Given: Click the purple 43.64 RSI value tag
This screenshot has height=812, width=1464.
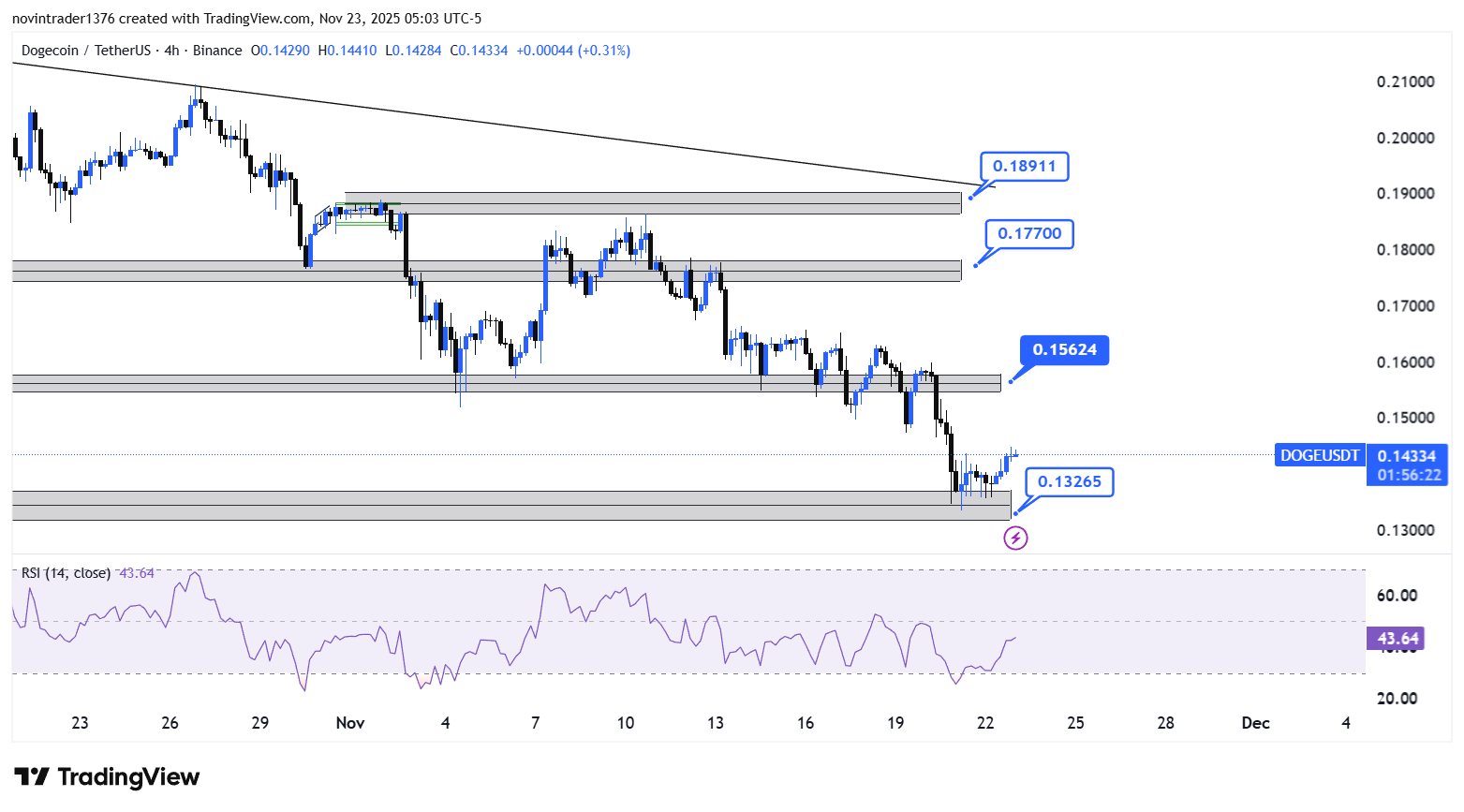Looking at the screenshot, I should click(1396, 639).
